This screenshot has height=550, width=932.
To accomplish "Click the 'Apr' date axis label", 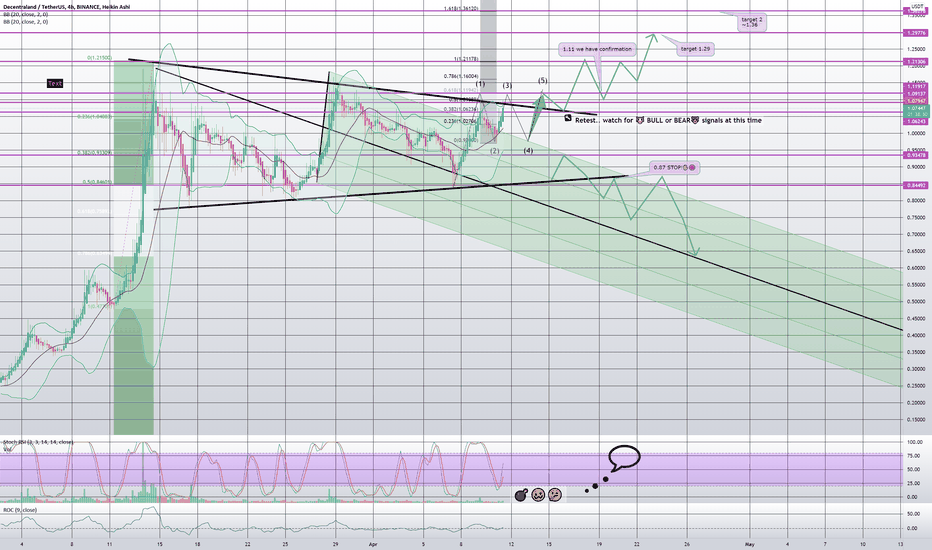I will (373, 543).
